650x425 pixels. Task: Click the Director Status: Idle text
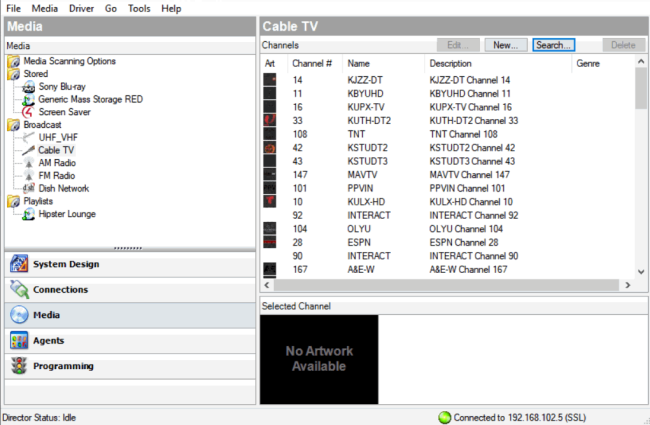tap(39, 418)
